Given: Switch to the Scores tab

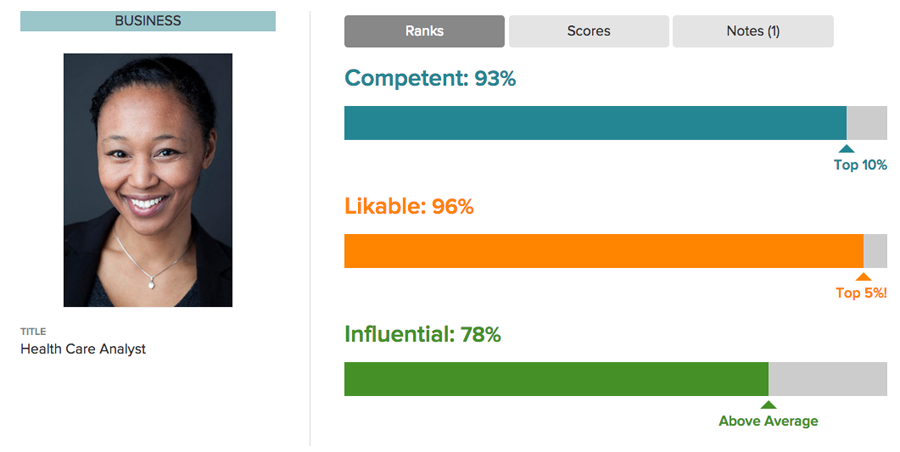Looking at the screenshot, I should pos(588,31).
